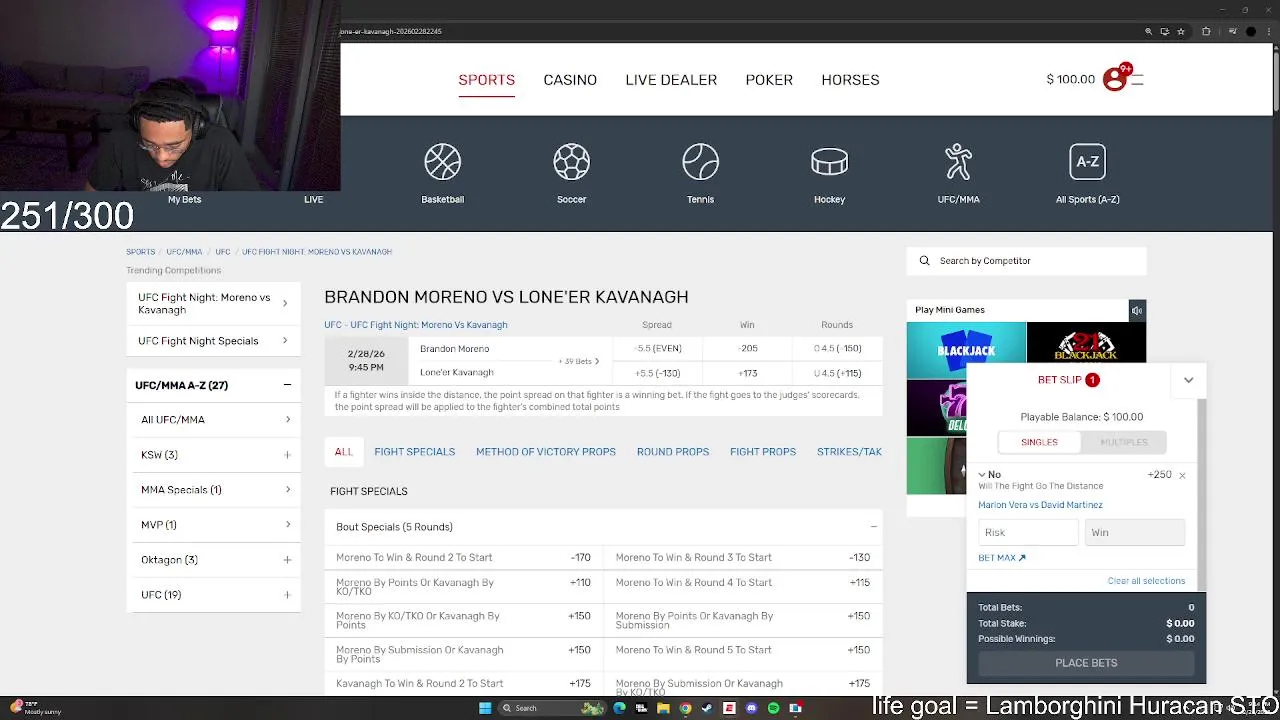Click into the Win input field
Screen dimensions: 1280x720
tap(1134, 533)
